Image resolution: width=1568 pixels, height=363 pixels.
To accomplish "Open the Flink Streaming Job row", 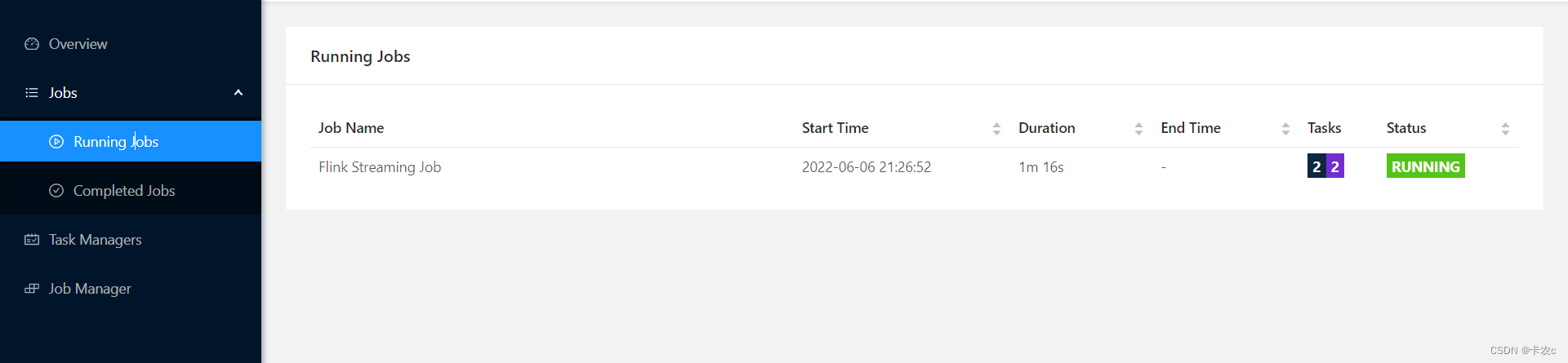I will point(380,167).
